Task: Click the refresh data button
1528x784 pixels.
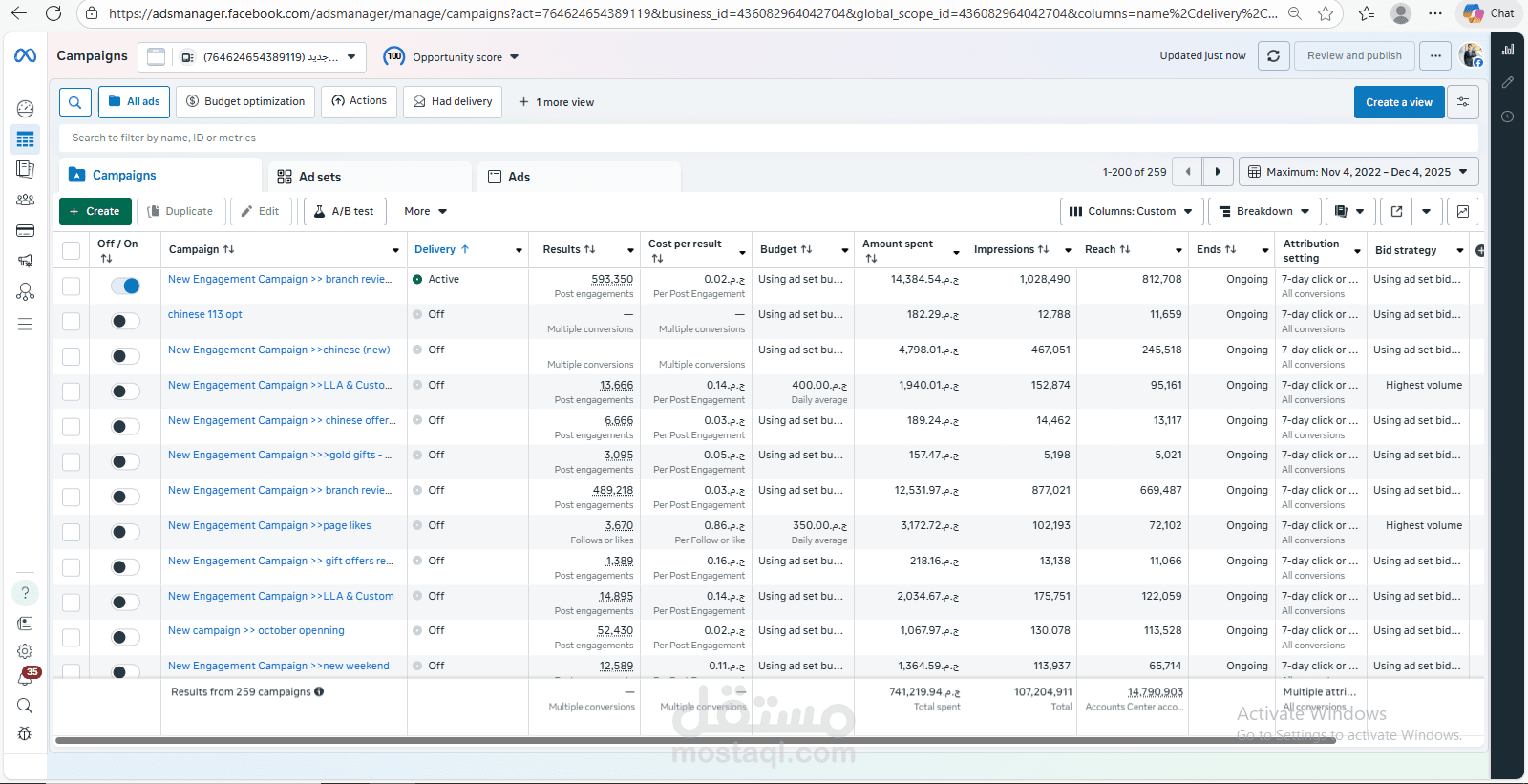Action: (1273, 56)
